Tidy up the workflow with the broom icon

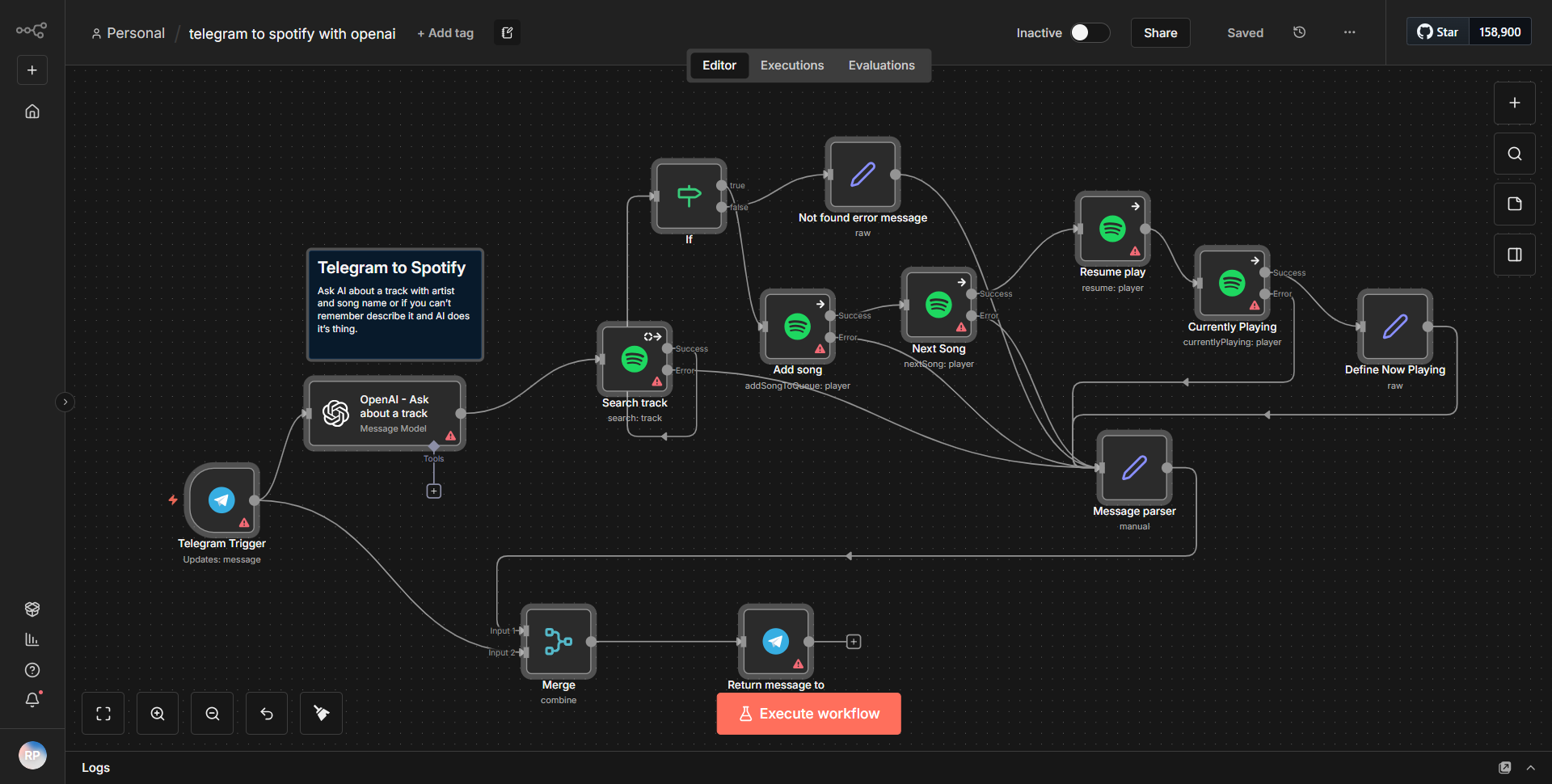point(320,713)
